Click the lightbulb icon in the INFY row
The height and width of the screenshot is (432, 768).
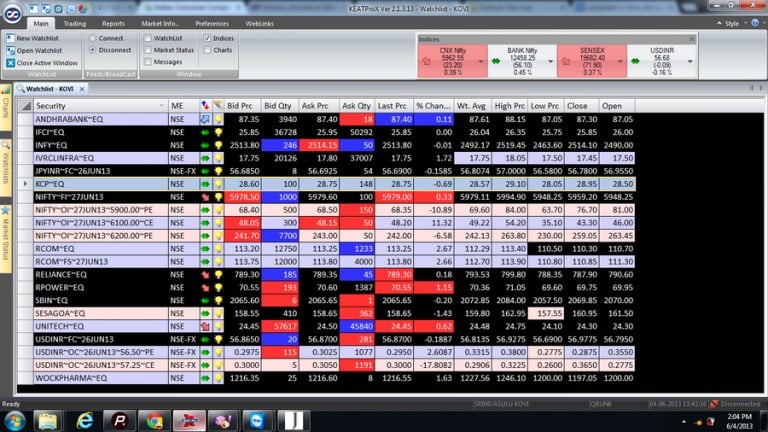[x=217, y=144]
